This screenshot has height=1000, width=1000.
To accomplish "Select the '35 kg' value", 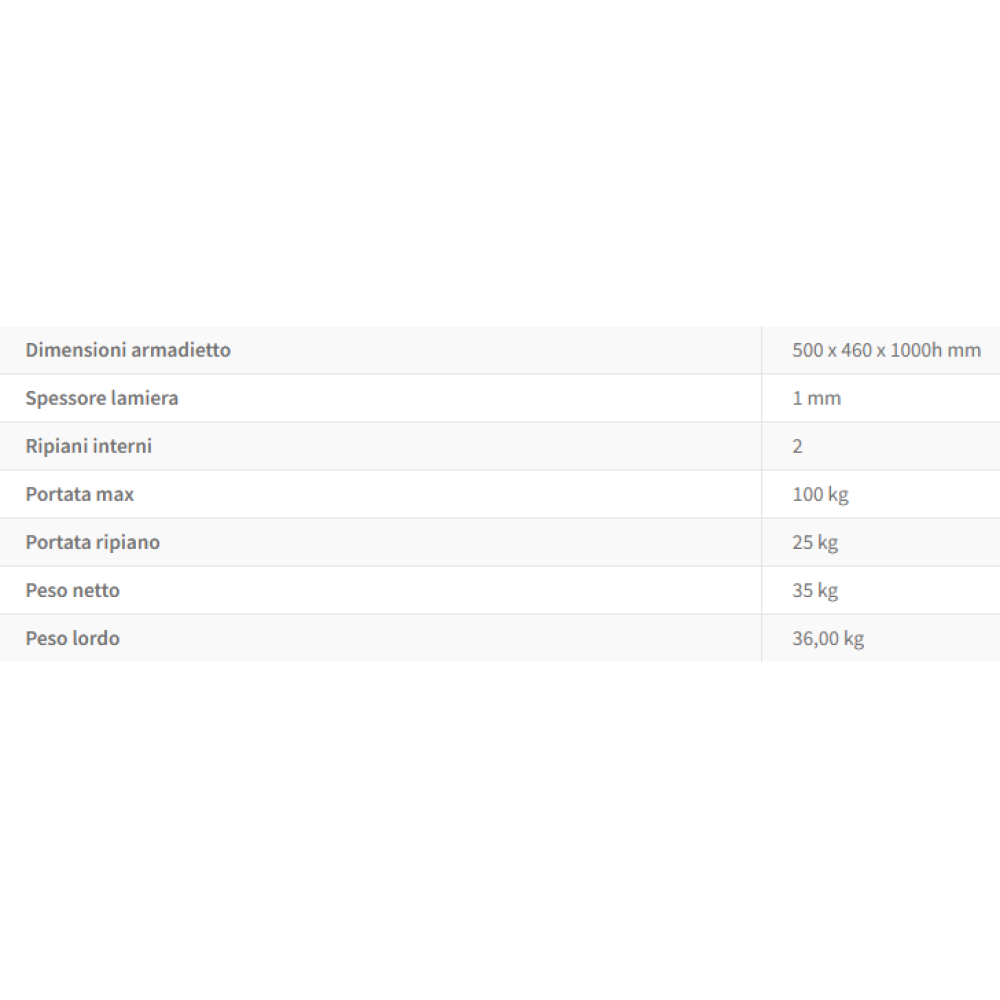I will (x=815, y=590).
